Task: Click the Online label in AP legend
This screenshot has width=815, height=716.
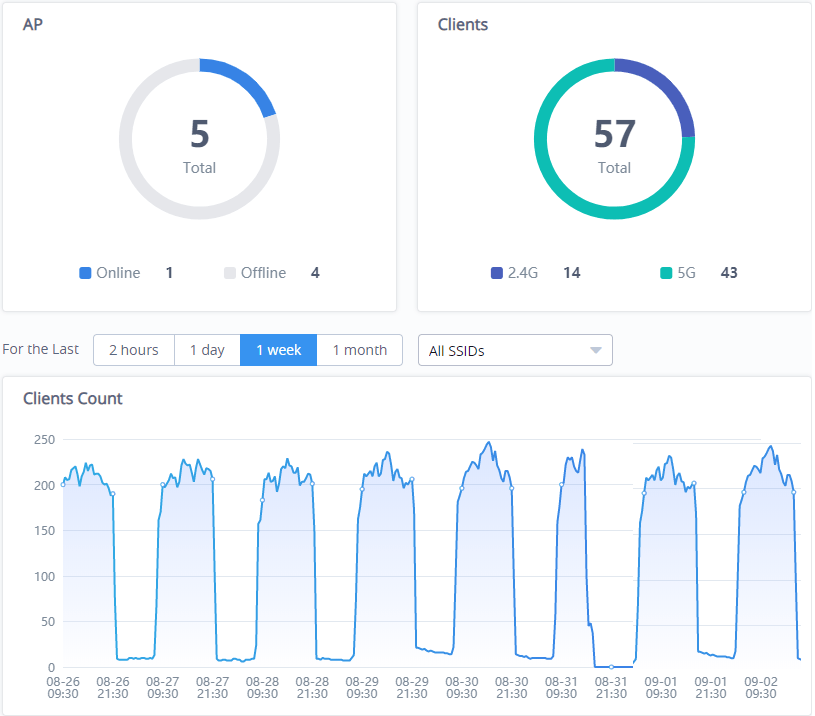Action: coord(118,273)
